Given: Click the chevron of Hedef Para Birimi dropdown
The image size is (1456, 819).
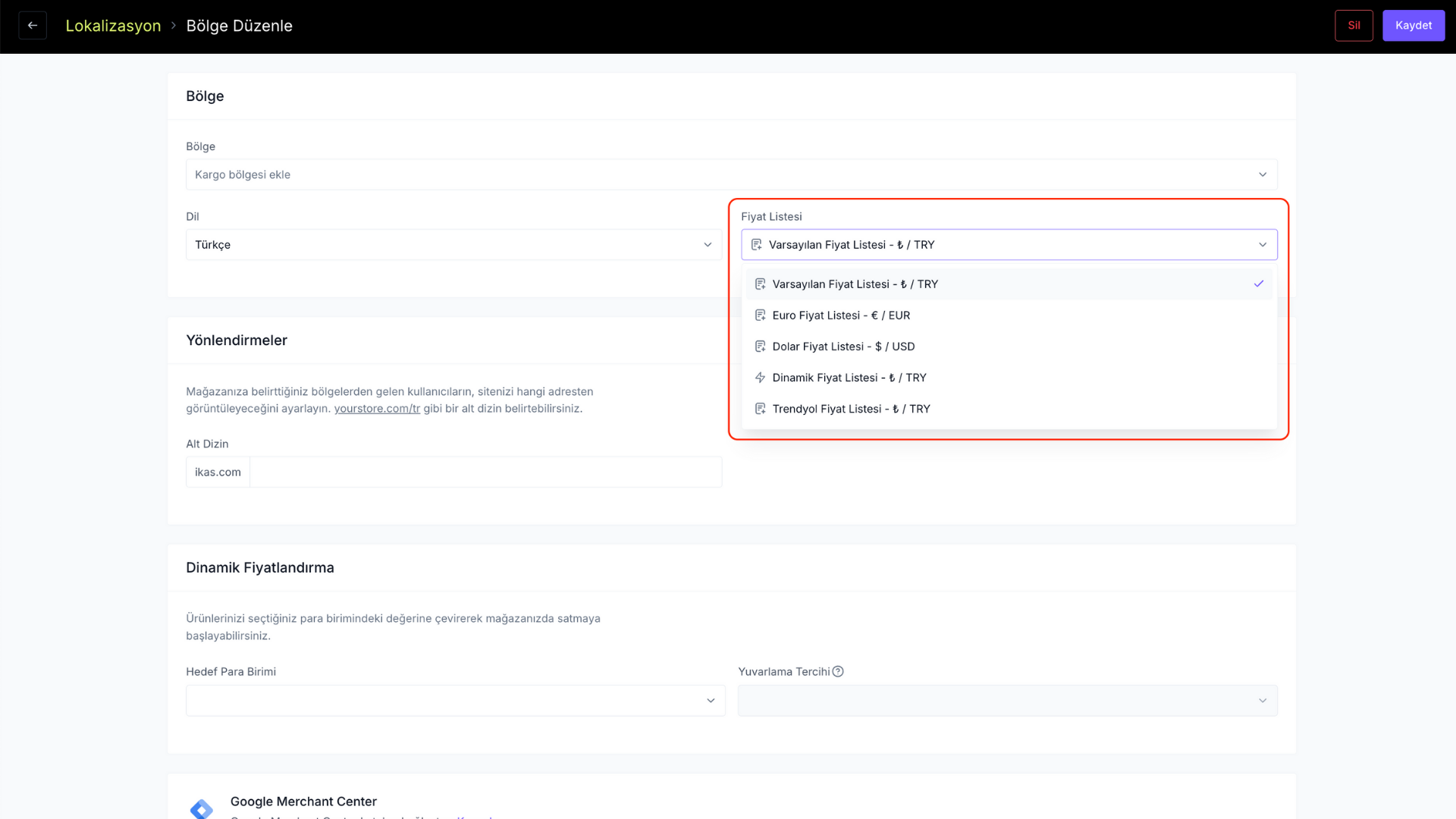Looking at the screenshot, I should [711, 700].
